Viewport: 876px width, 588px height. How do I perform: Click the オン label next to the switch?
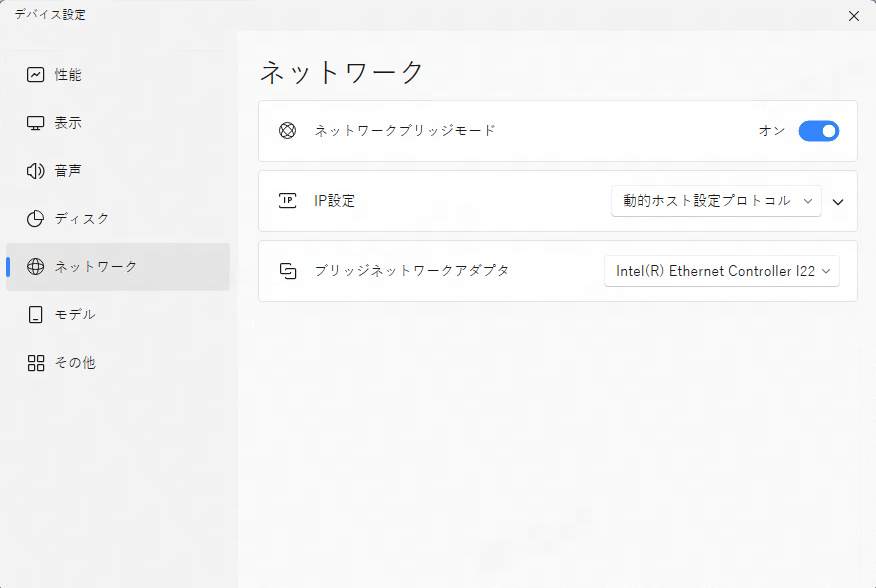[x=771, y=131]
